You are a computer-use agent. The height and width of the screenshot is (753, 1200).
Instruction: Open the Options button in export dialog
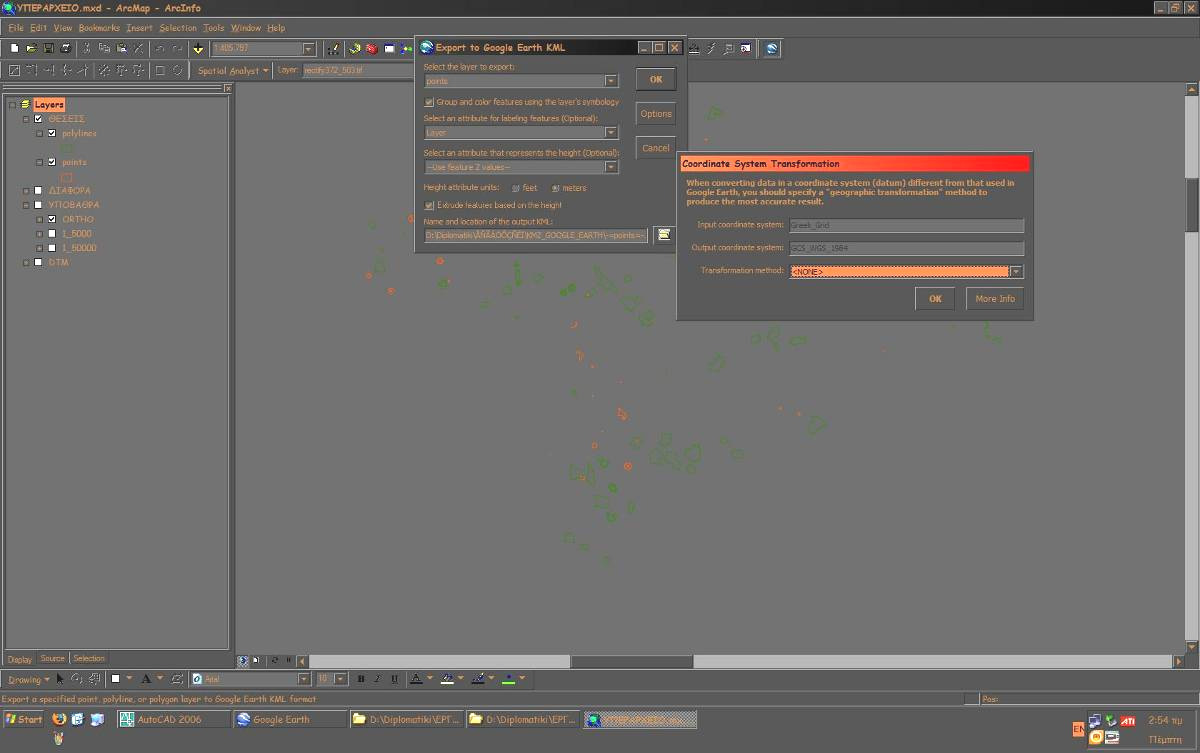pos(656,113)
